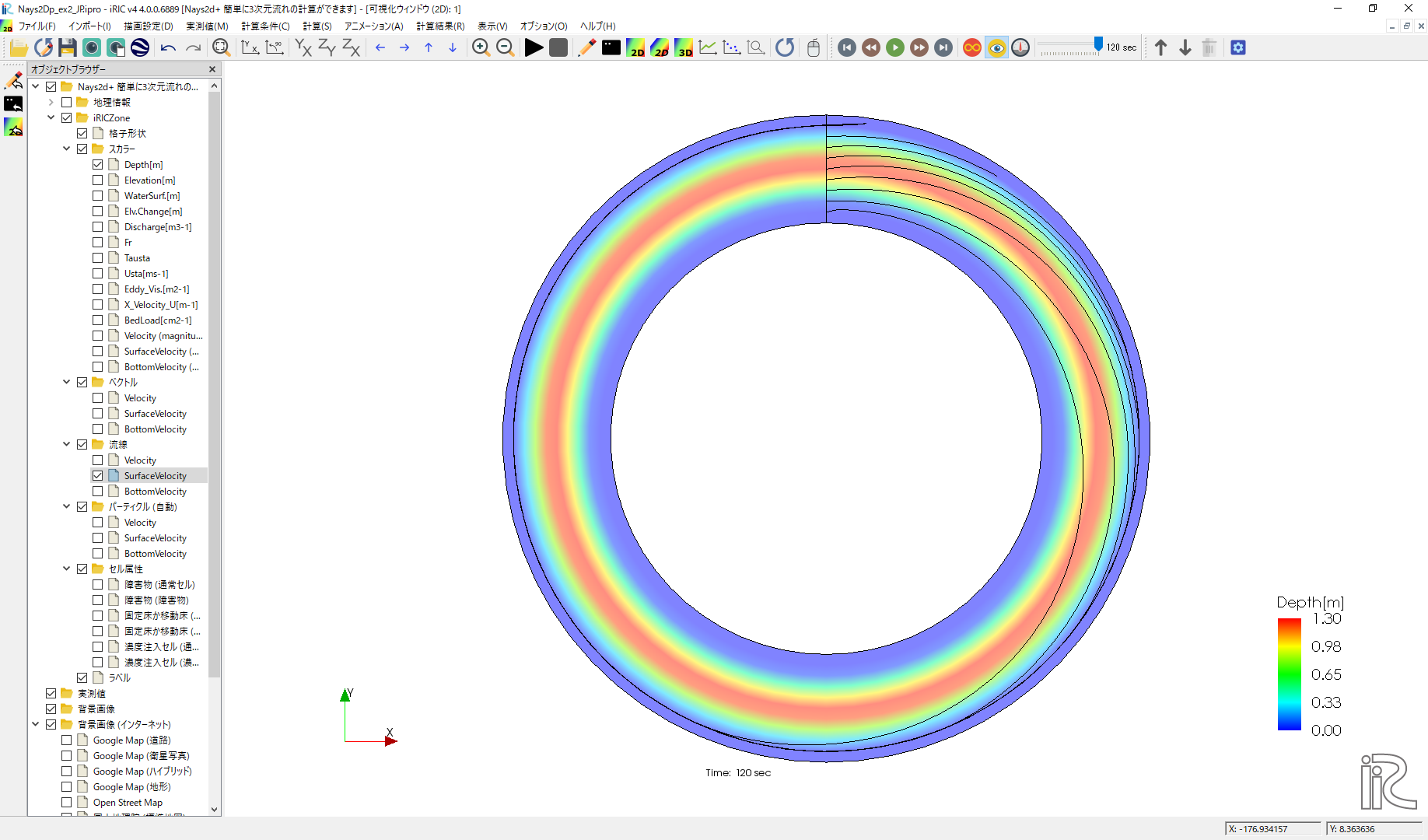The width and height of the screenshot is (1428, 840).
Task: Click the reload results circular arrow icon
Action: 785,48
